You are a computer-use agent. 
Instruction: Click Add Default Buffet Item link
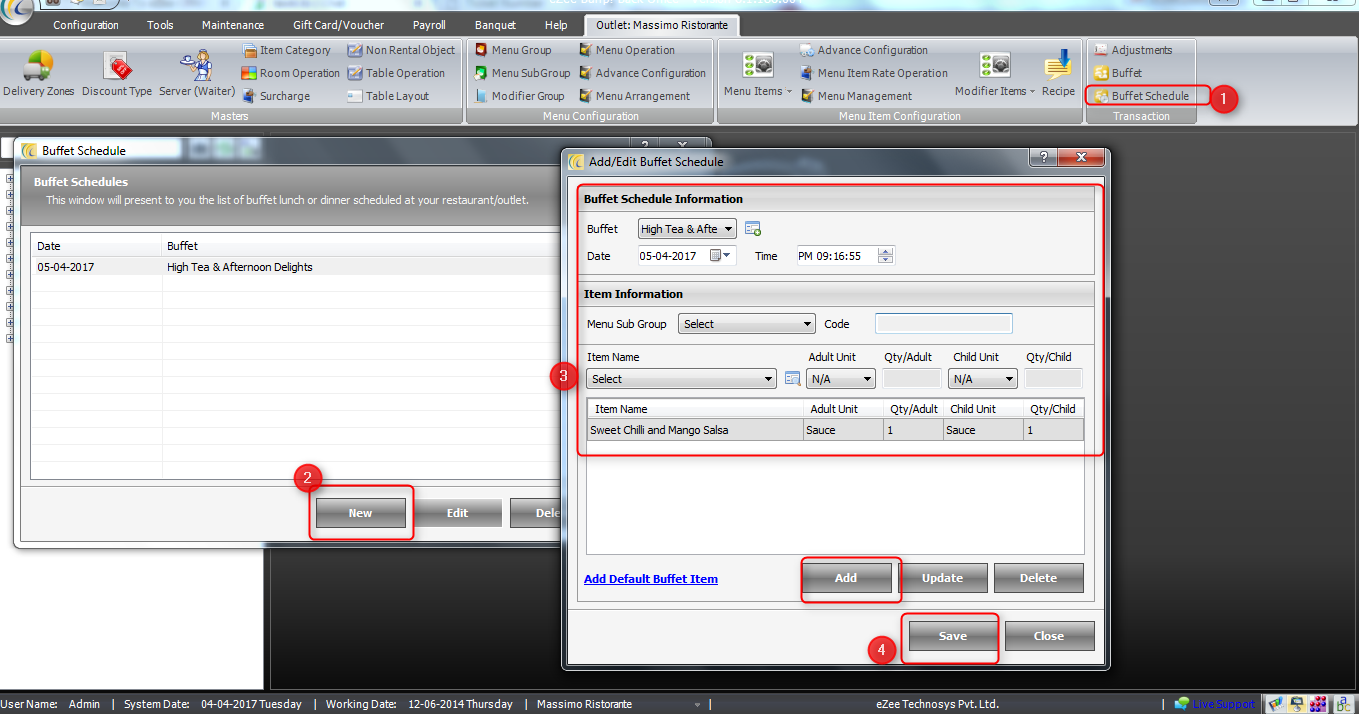tap(651, 579)
